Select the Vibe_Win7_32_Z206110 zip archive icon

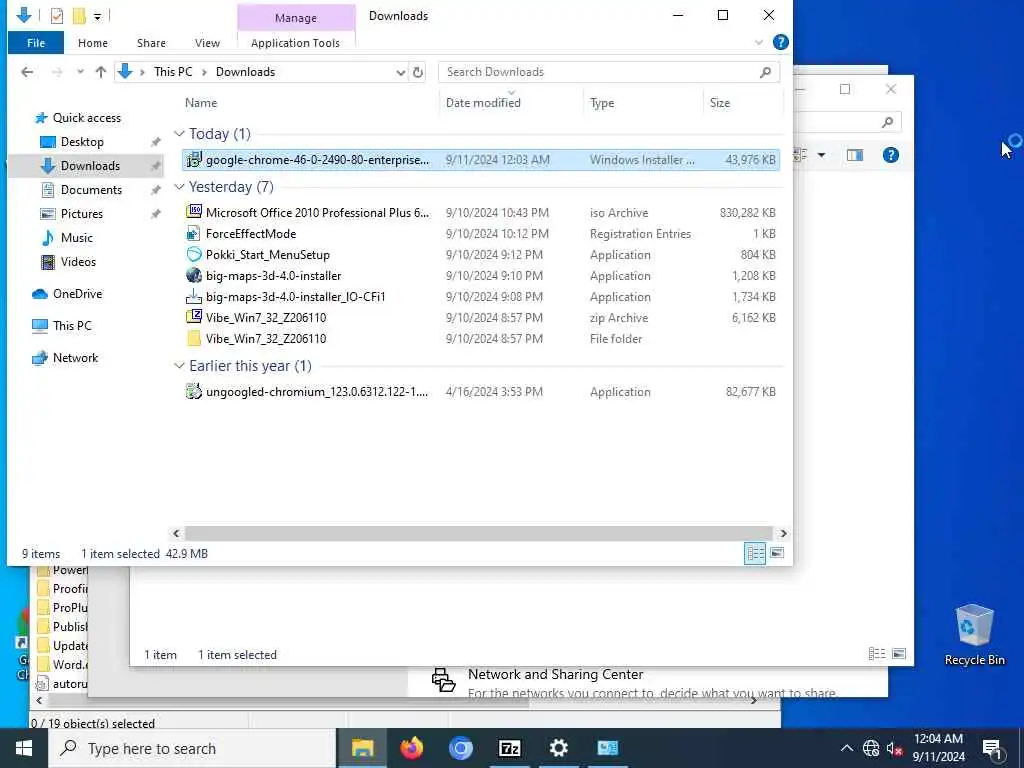click(193, 317)
